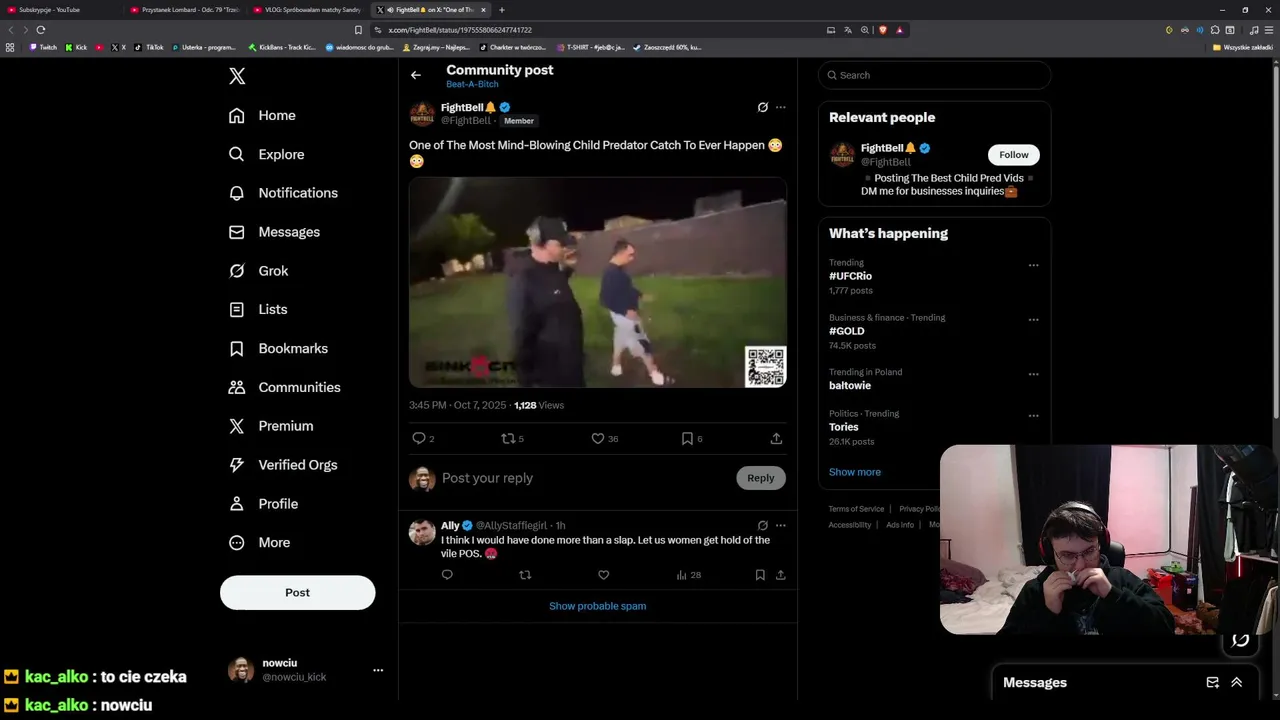Repost Ally's comment

(525, 575)
